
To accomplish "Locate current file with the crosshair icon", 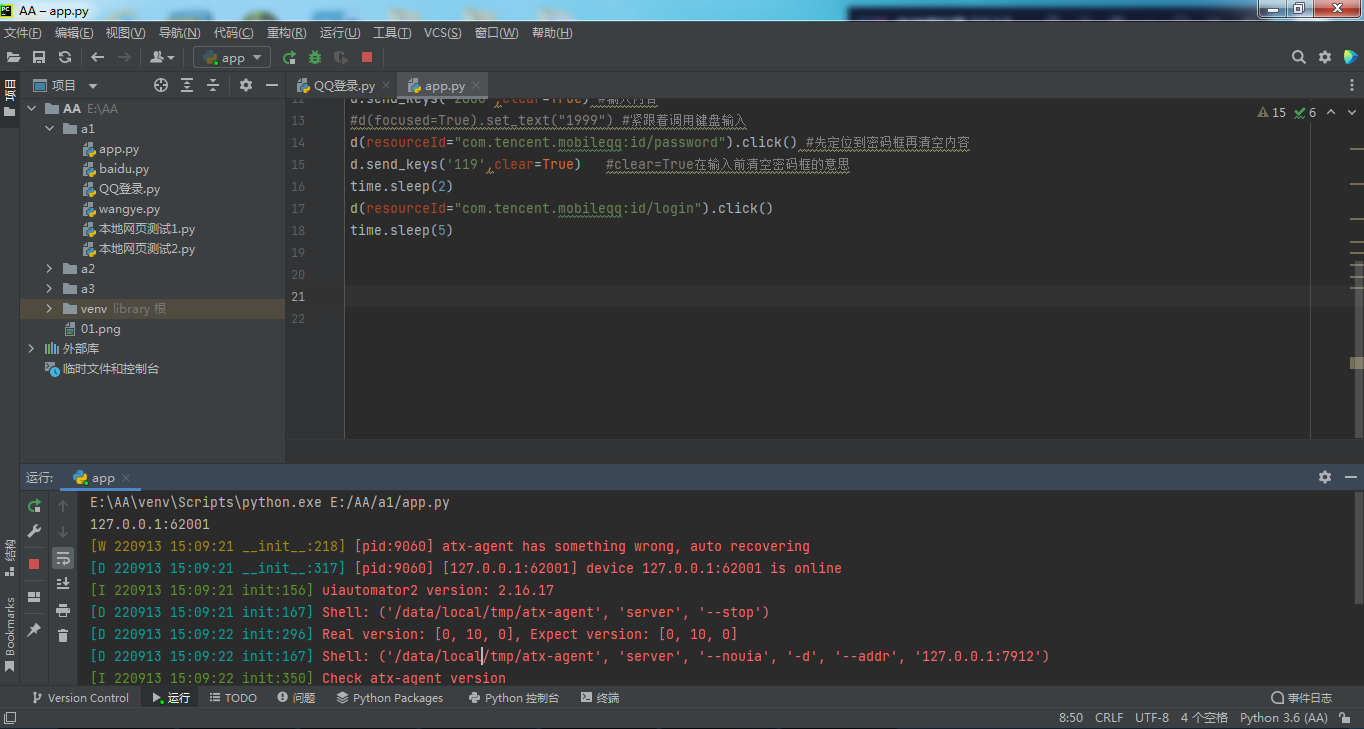I will point(160,85).
